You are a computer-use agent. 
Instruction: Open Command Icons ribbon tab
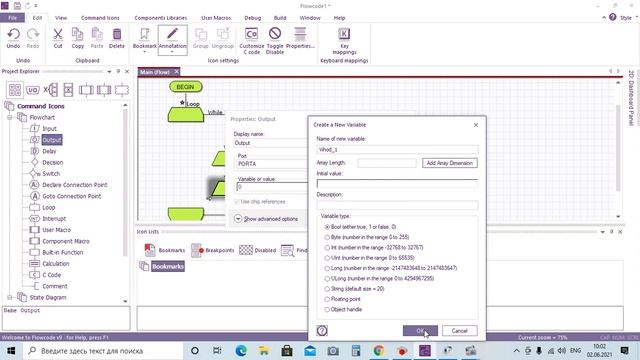click(100, 18)
